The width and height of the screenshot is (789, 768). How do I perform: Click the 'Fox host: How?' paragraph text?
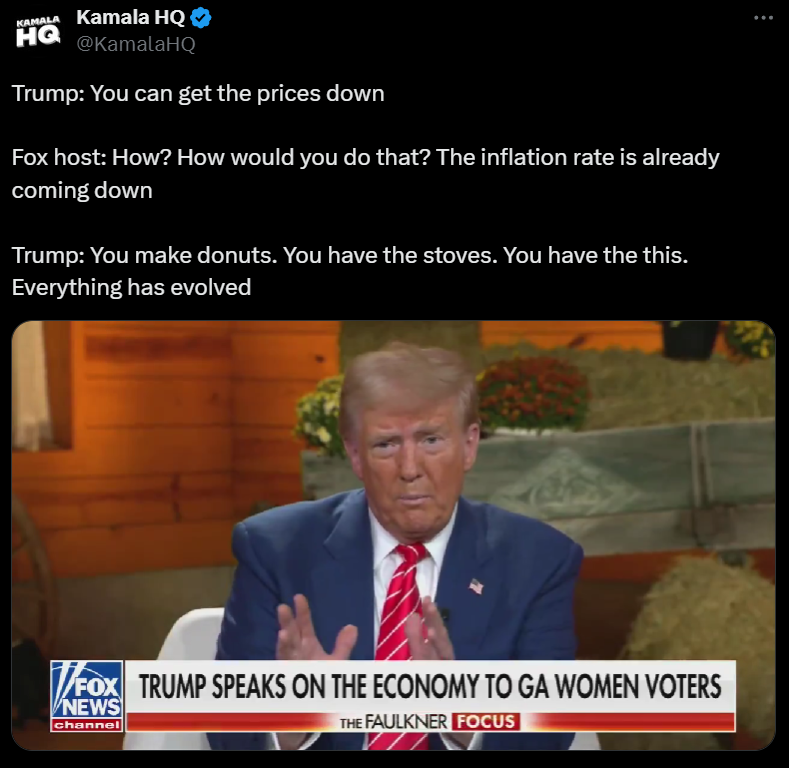(365, 174)
